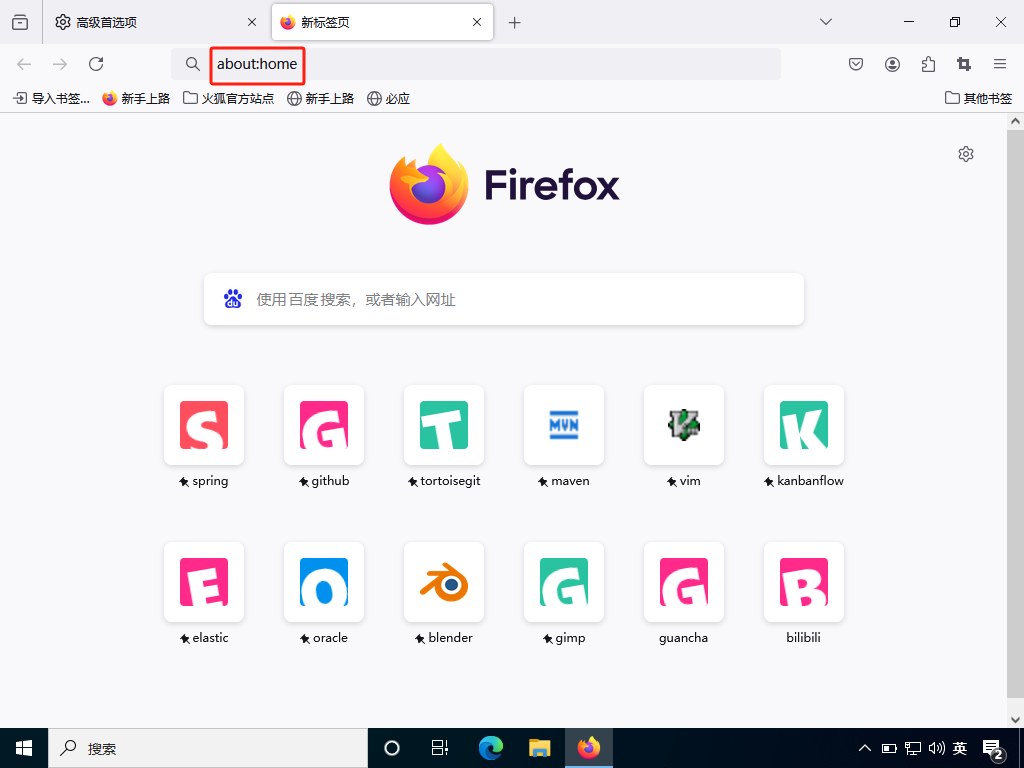Image resolution: width=1024 pixels, height=768 pixels.
Task: Click the page scrollbar up arrow
Action: [1015, 121]
